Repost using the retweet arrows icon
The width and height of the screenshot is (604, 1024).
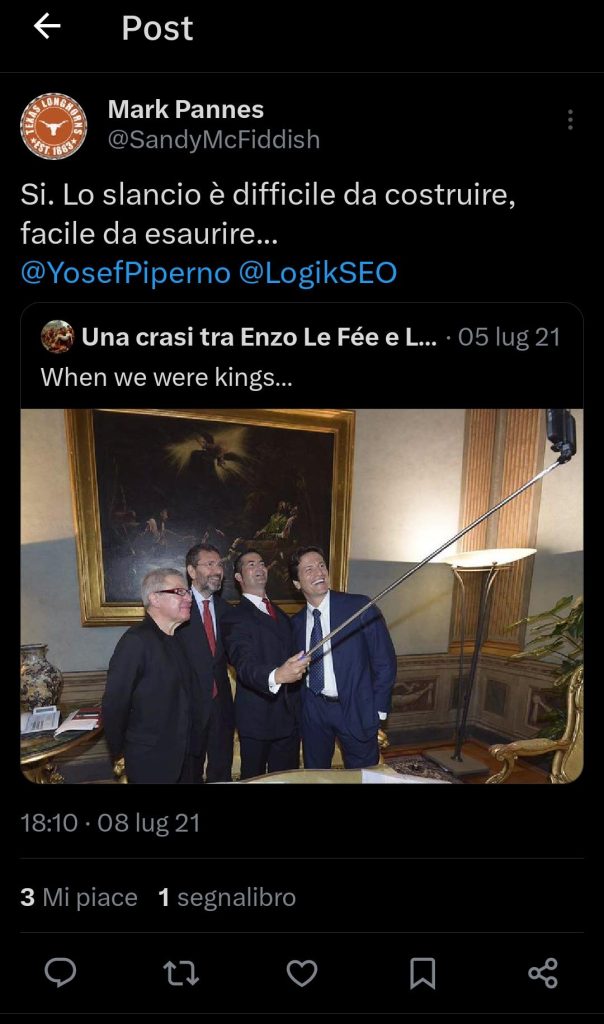coord(181,973)
